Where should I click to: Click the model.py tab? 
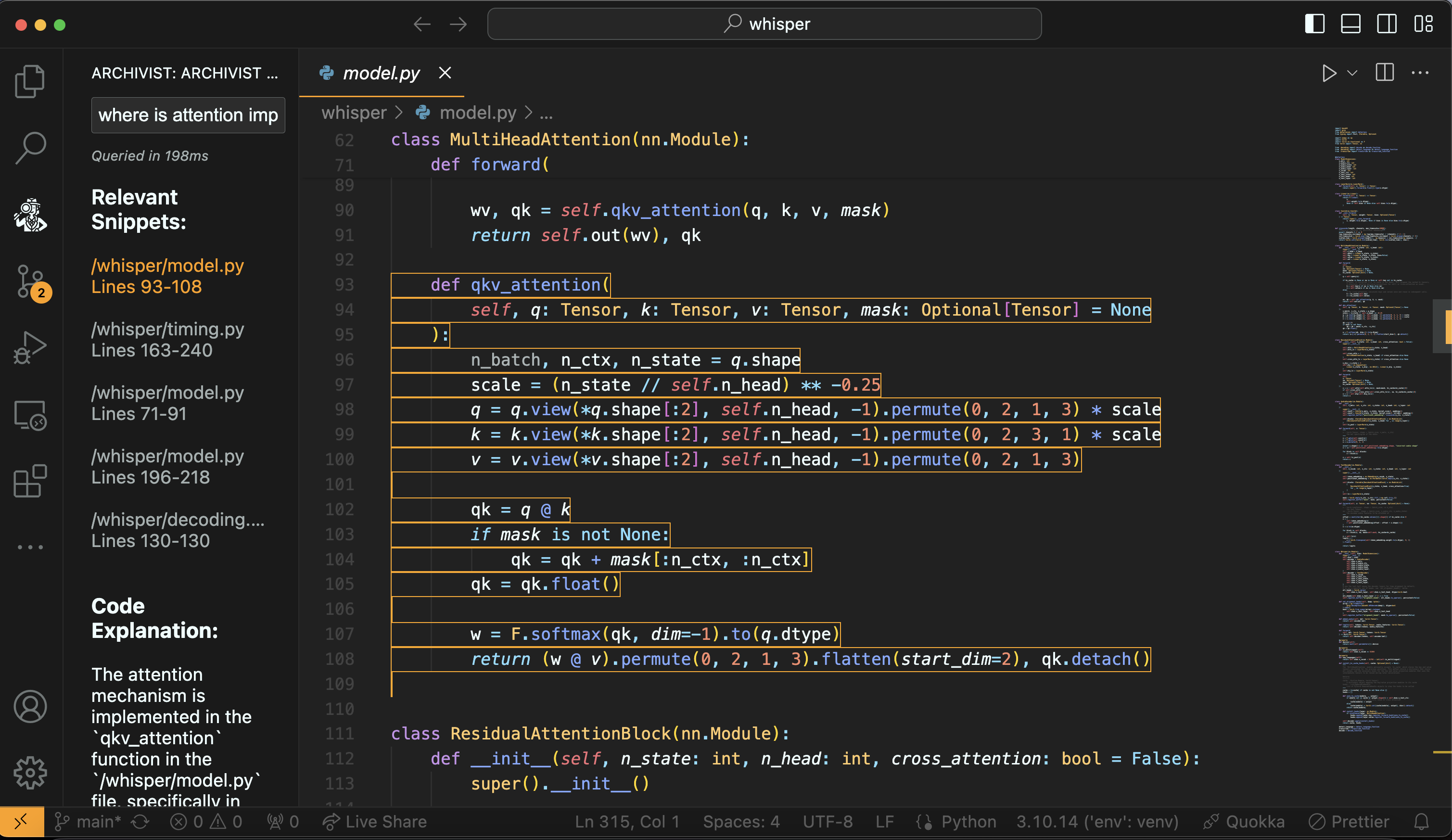(x=382, y=72)
